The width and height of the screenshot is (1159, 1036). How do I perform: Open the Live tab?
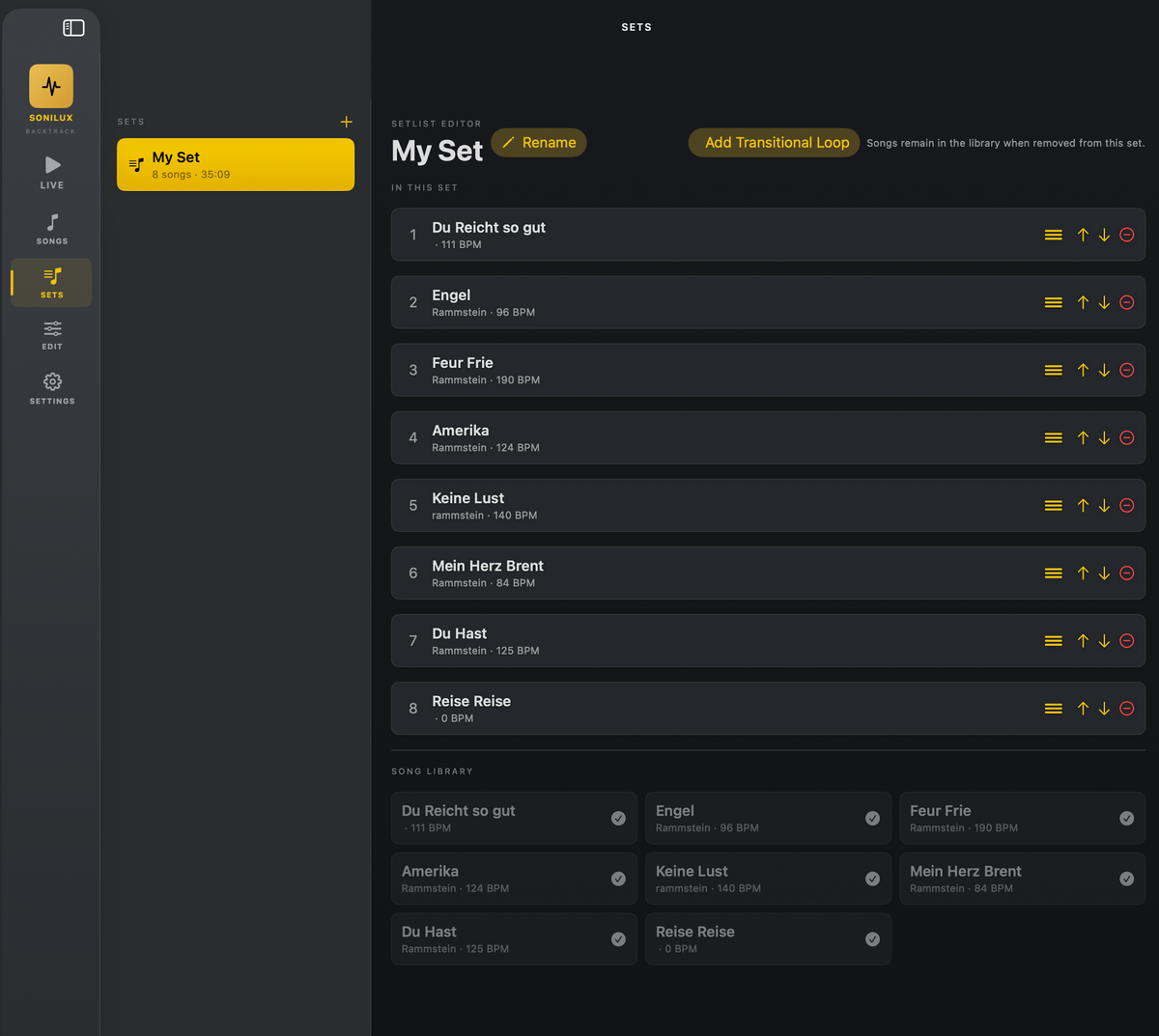tap(52, 172)
